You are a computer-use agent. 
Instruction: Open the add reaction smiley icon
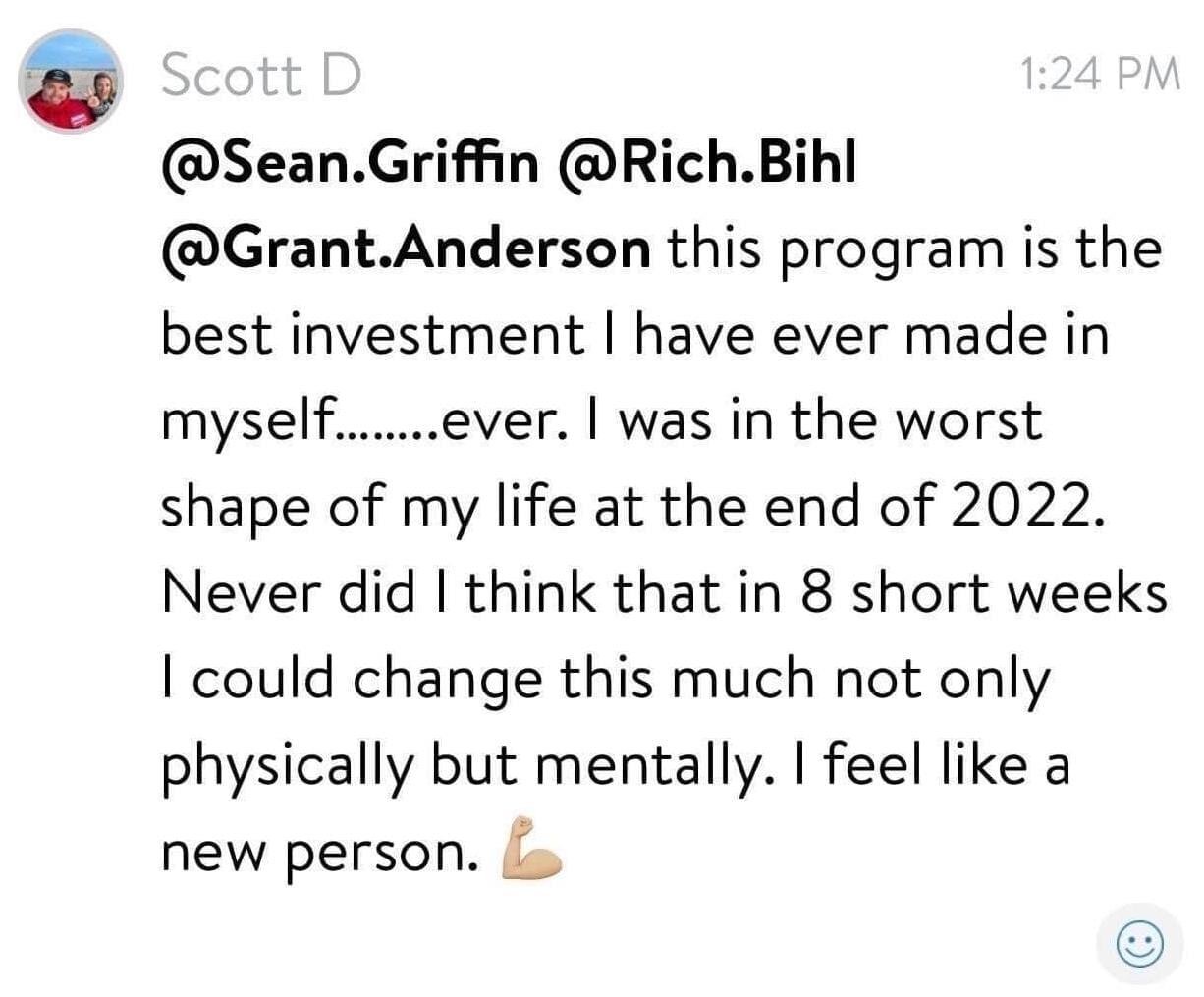(x=1140, y=944)
